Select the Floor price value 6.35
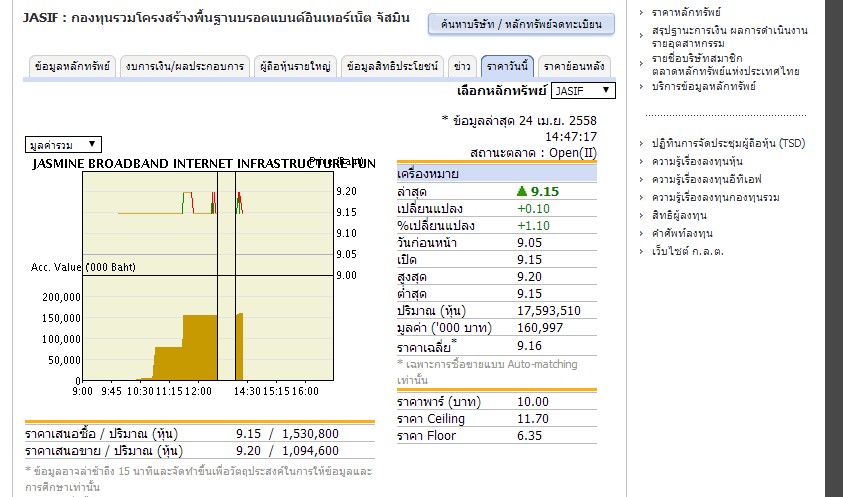Screen dimensions: 843x497 point(530,436)
